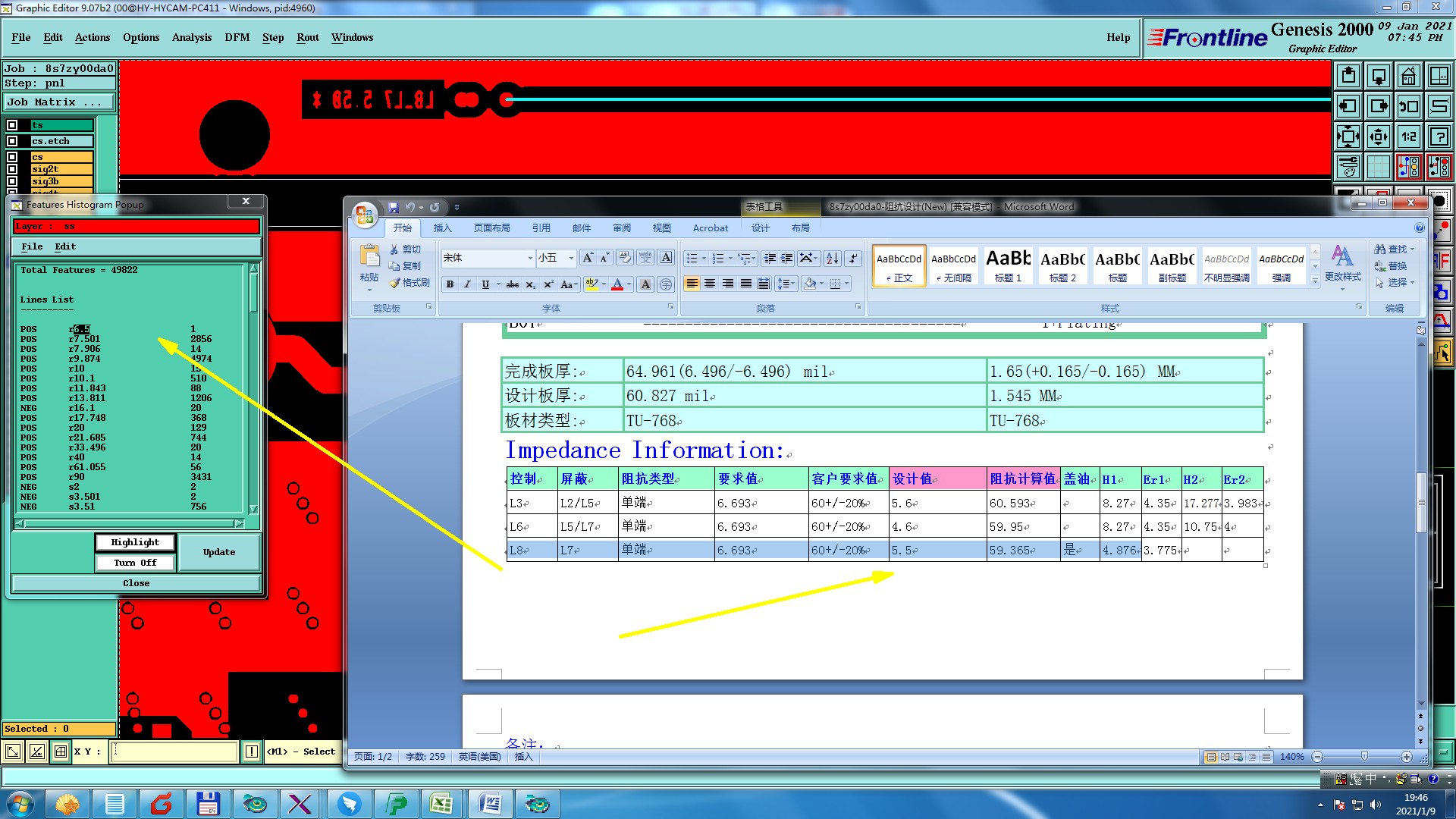Open the grid display icon

point(1378,167)
